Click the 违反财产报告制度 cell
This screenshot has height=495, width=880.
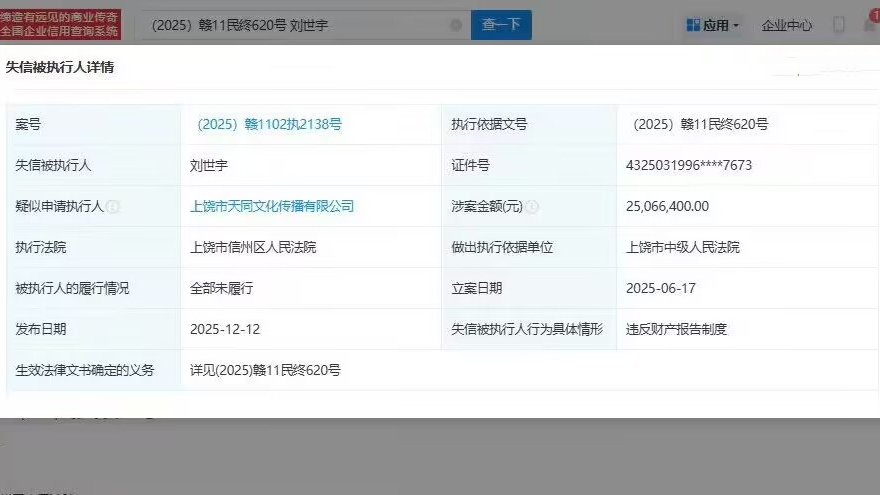click(x=676, y=329)
